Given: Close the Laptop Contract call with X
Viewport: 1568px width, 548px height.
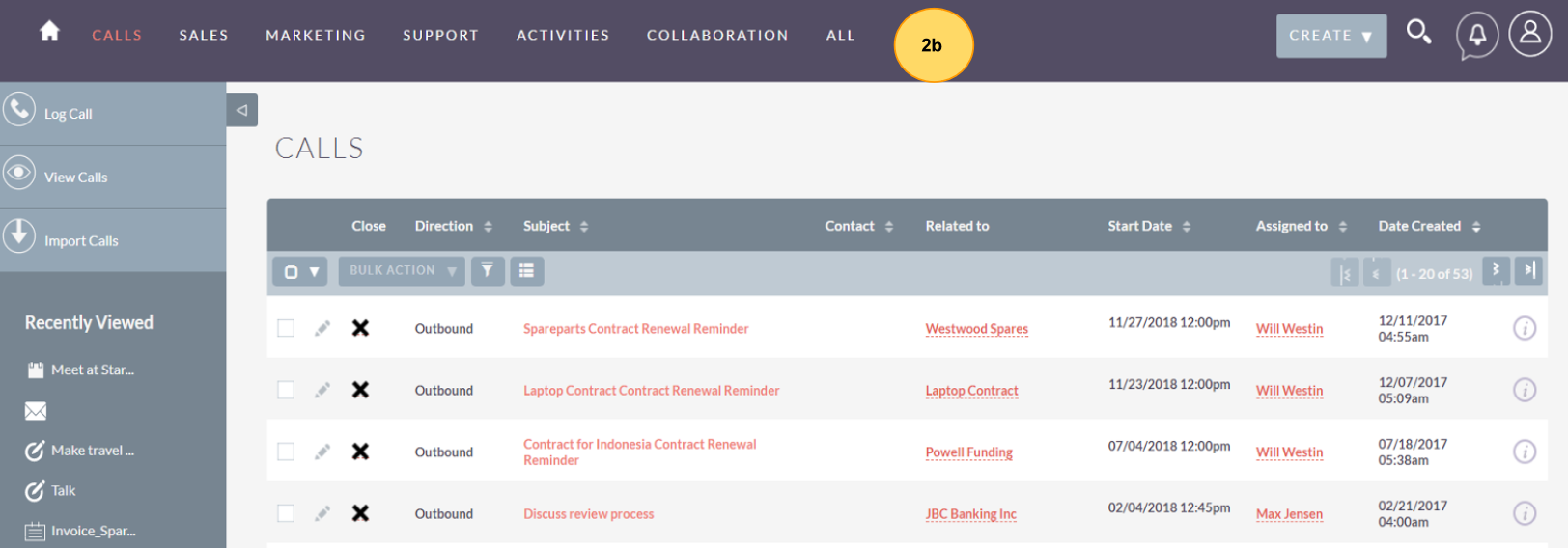Looking at the screenshot, I should 360,390.
